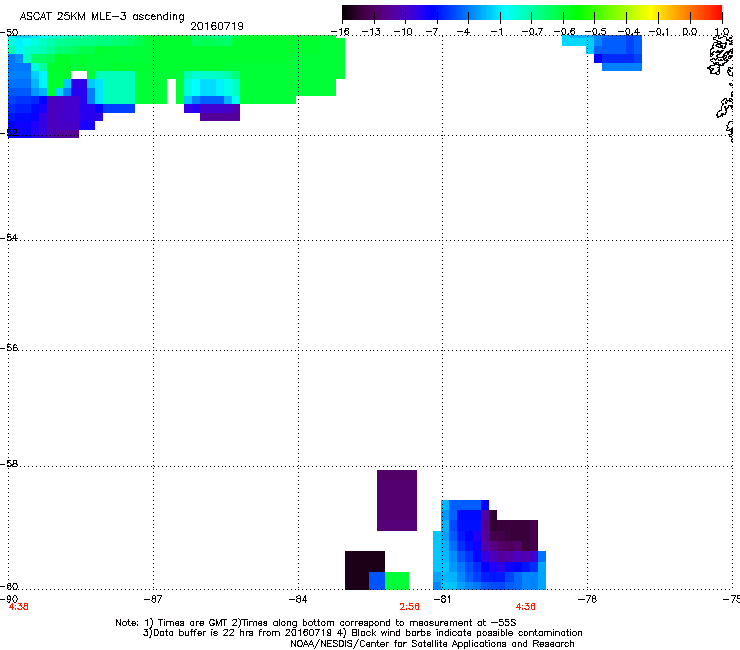Select the date 20160719 under the title
Viewport: 740px width, 650px height.
pos(217,26)
